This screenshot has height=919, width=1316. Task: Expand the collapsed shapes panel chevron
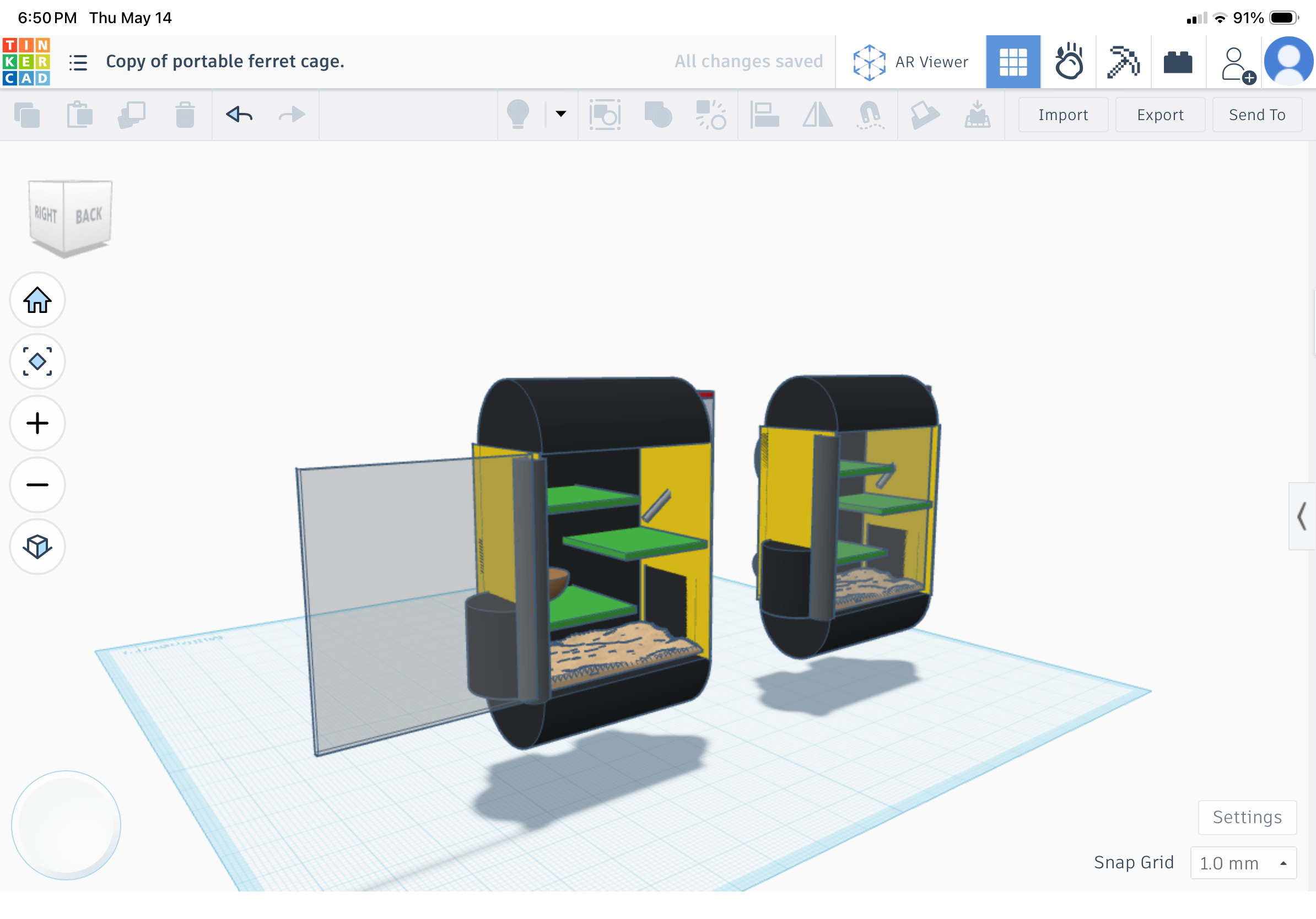point(1302,516)
